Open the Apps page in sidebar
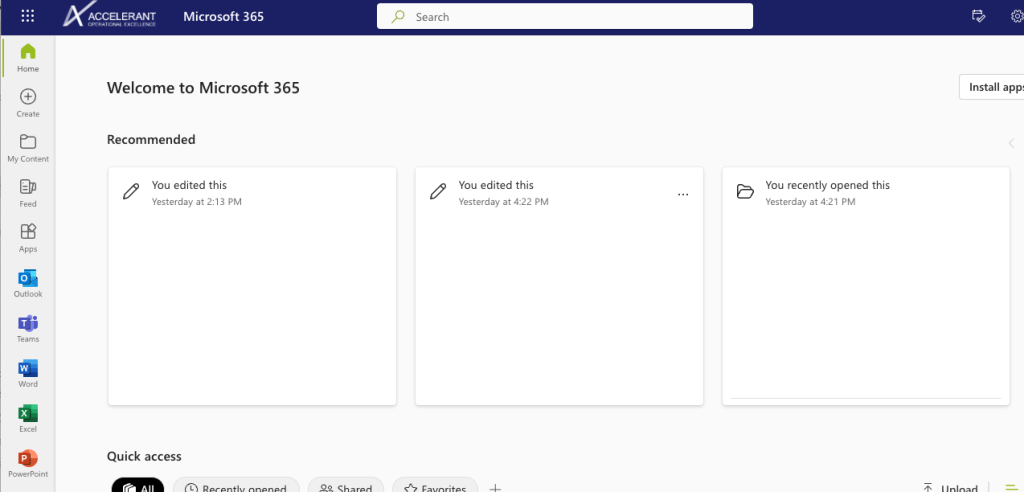The height and width of the screenshot is (492, 1024). [x=28, y=237]
